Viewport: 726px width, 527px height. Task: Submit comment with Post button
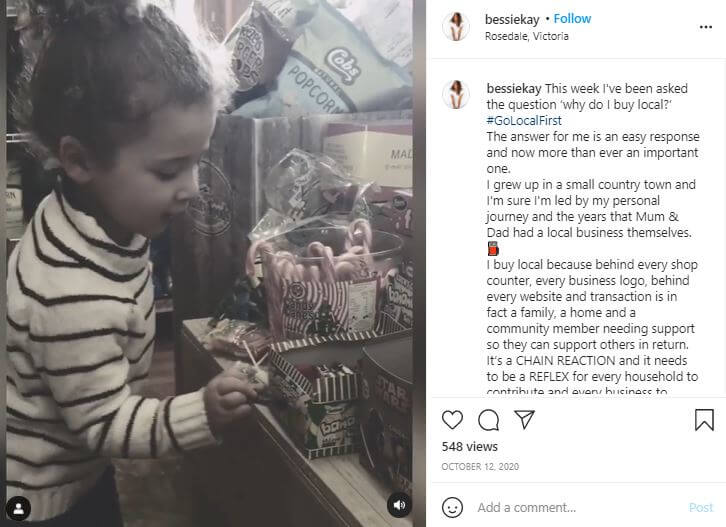pos(701,507)
